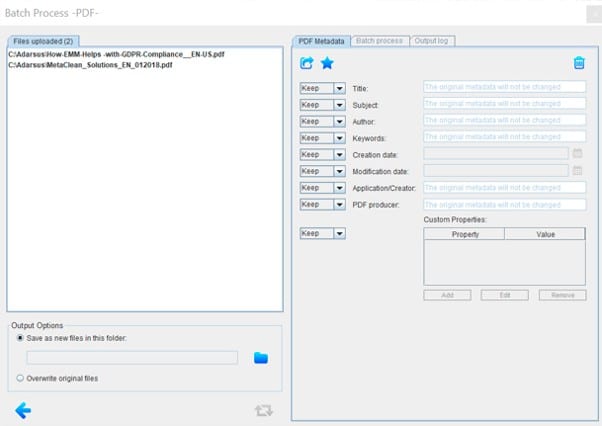Screen dimensions: 602x426
Task: Click the Remove custom property button
Action: (562, 296)
